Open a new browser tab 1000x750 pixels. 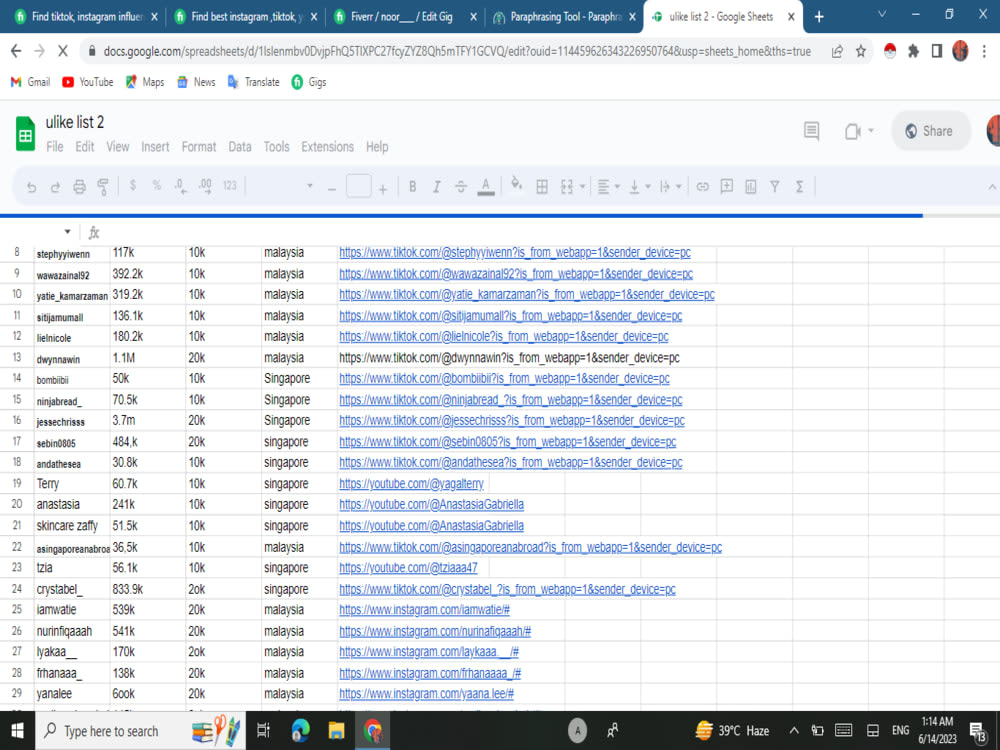[819, 17]
